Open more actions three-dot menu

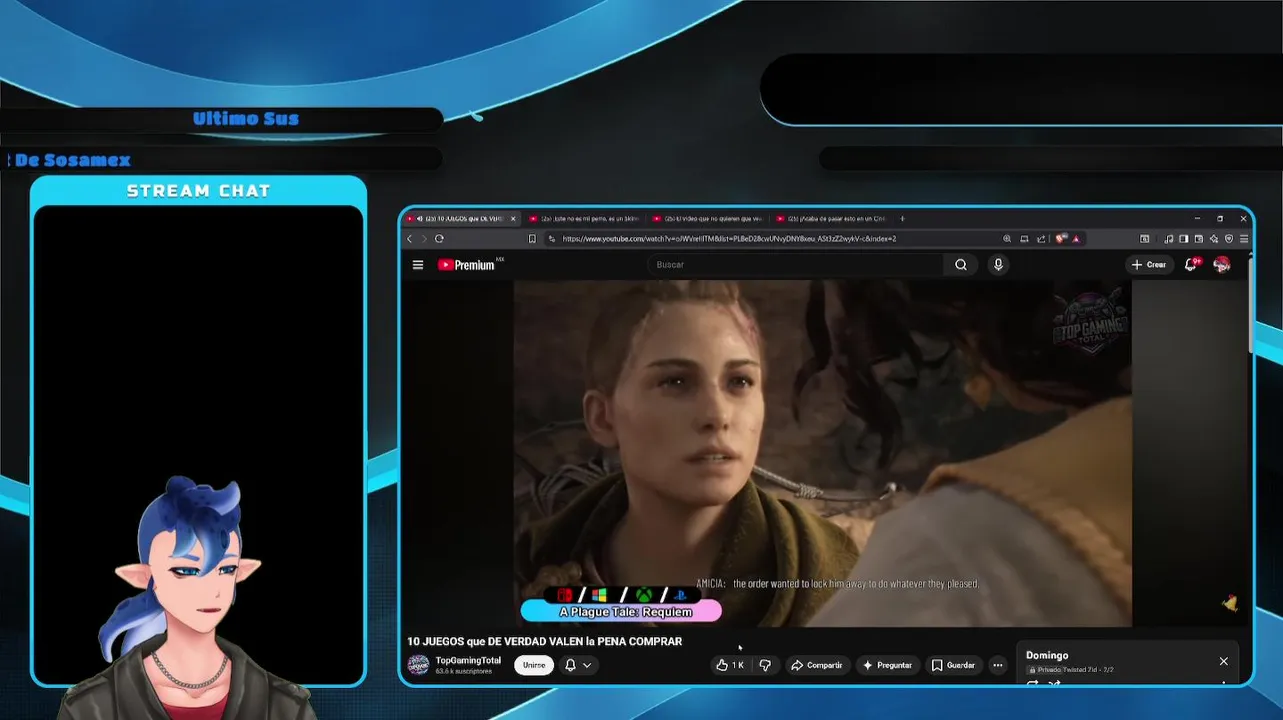[997, 665]
